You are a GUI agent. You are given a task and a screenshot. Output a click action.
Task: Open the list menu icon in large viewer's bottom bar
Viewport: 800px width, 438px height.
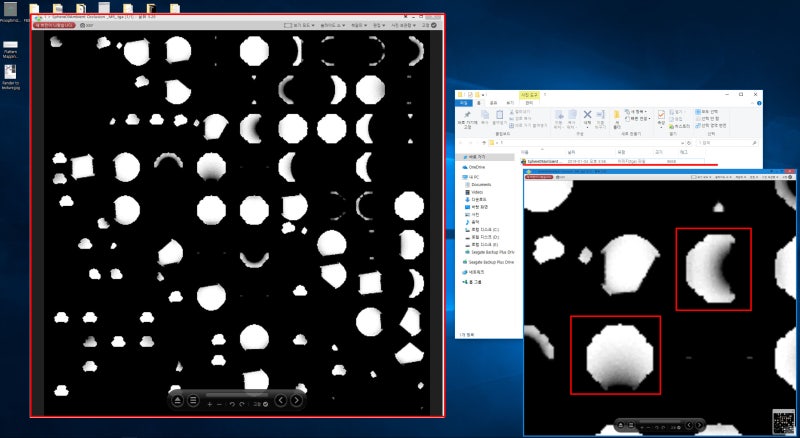193,400
